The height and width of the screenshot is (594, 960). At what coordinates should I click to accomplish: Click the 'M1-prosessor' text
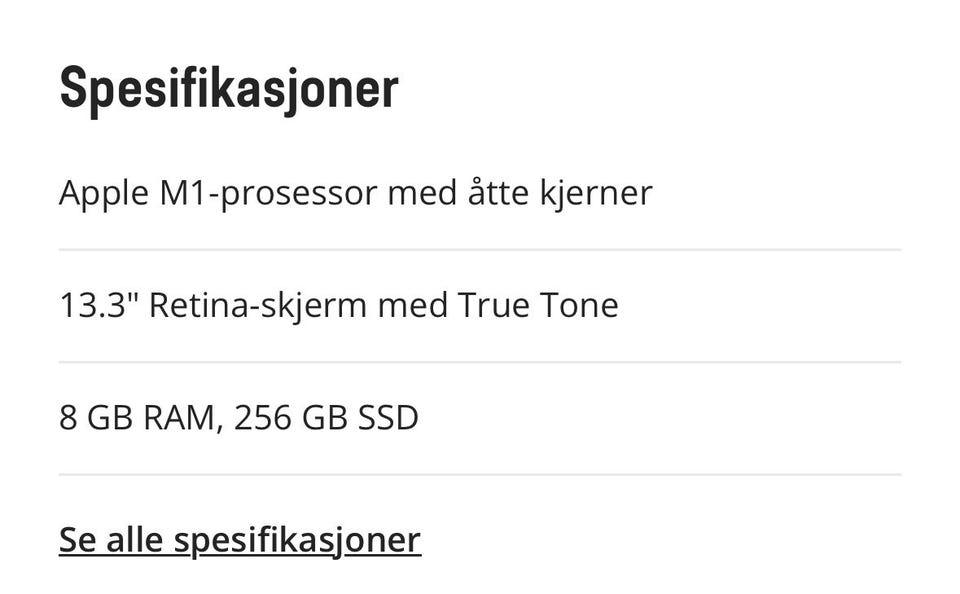point(268,192)
